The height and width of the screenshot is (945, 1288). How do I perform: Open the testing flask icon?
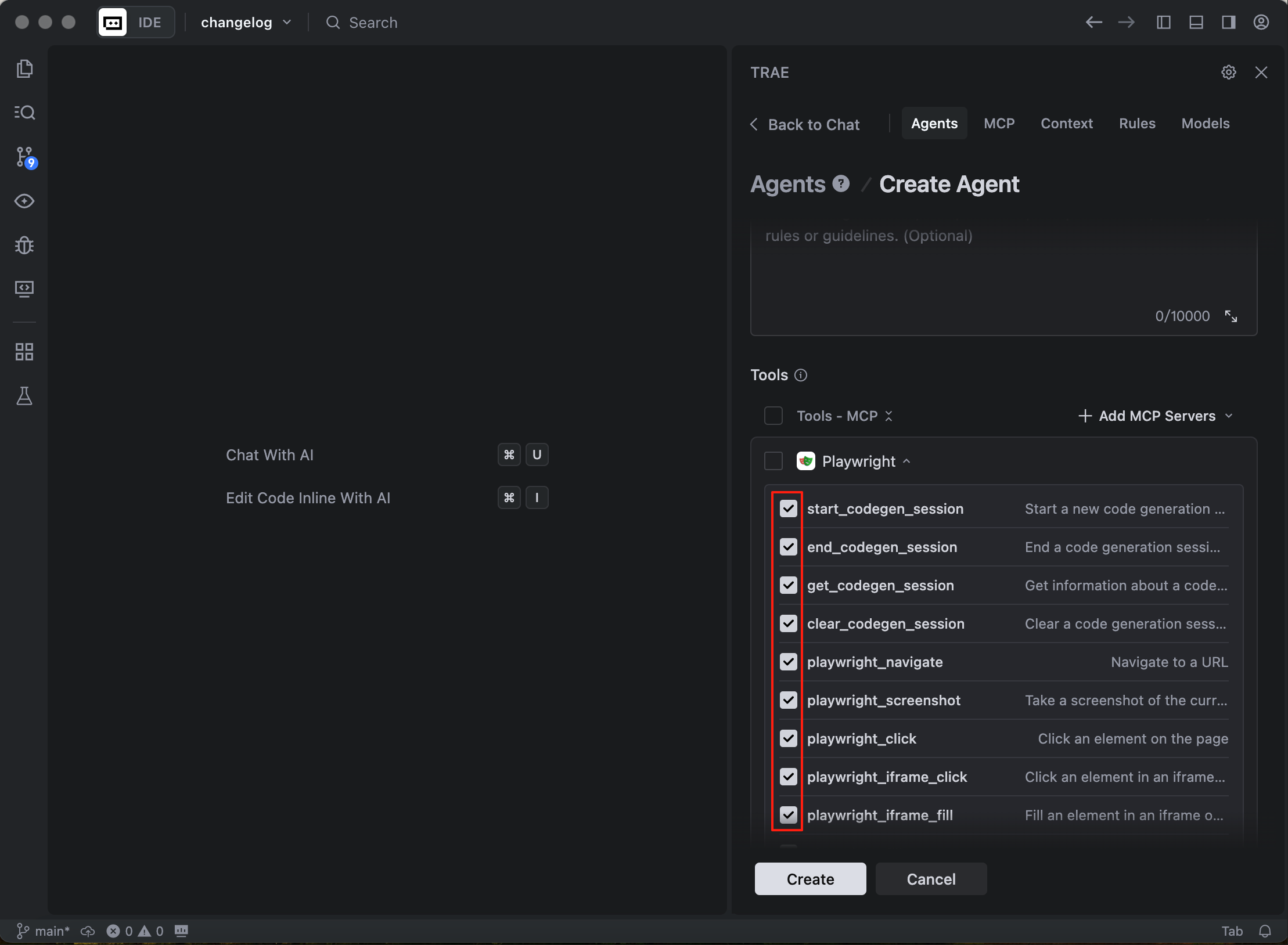pos(24,396)
